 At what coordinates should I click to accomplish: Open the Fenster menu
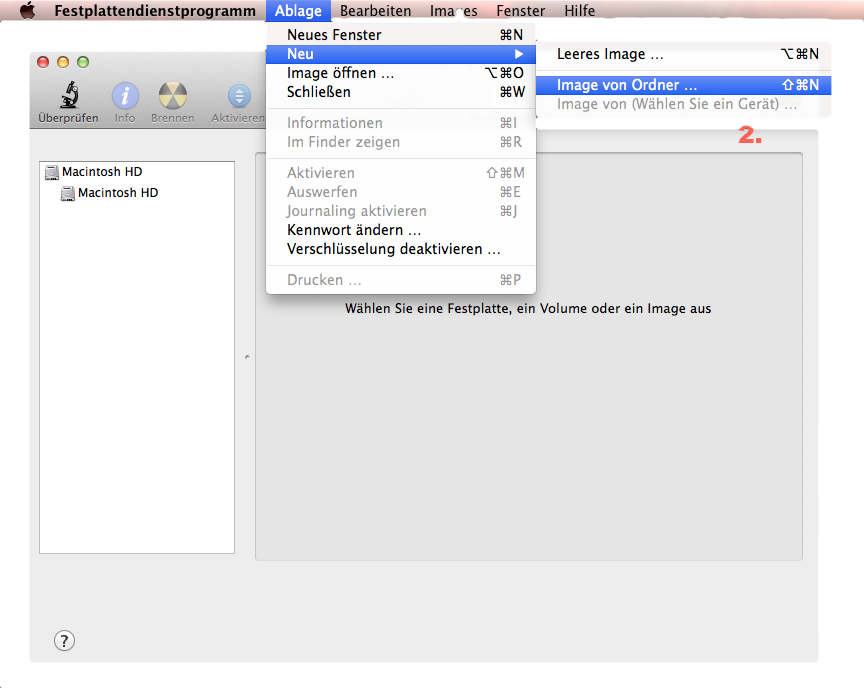[520, 10]
